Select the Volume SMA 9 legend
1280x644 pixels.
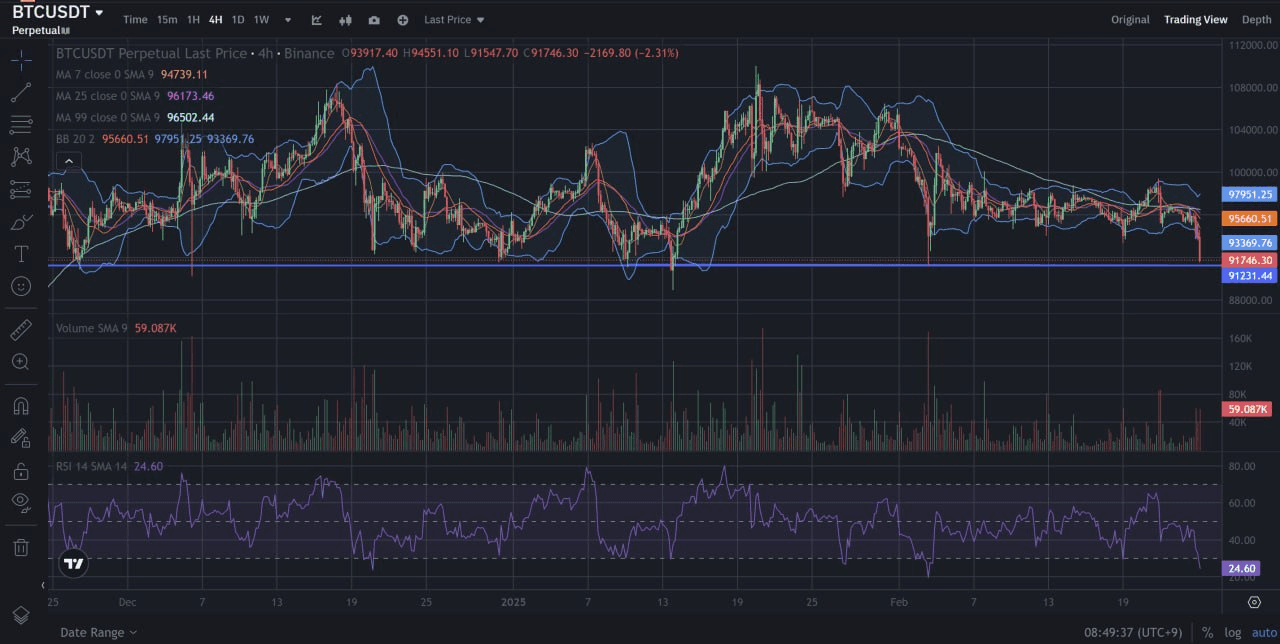[x=116, y=328]
